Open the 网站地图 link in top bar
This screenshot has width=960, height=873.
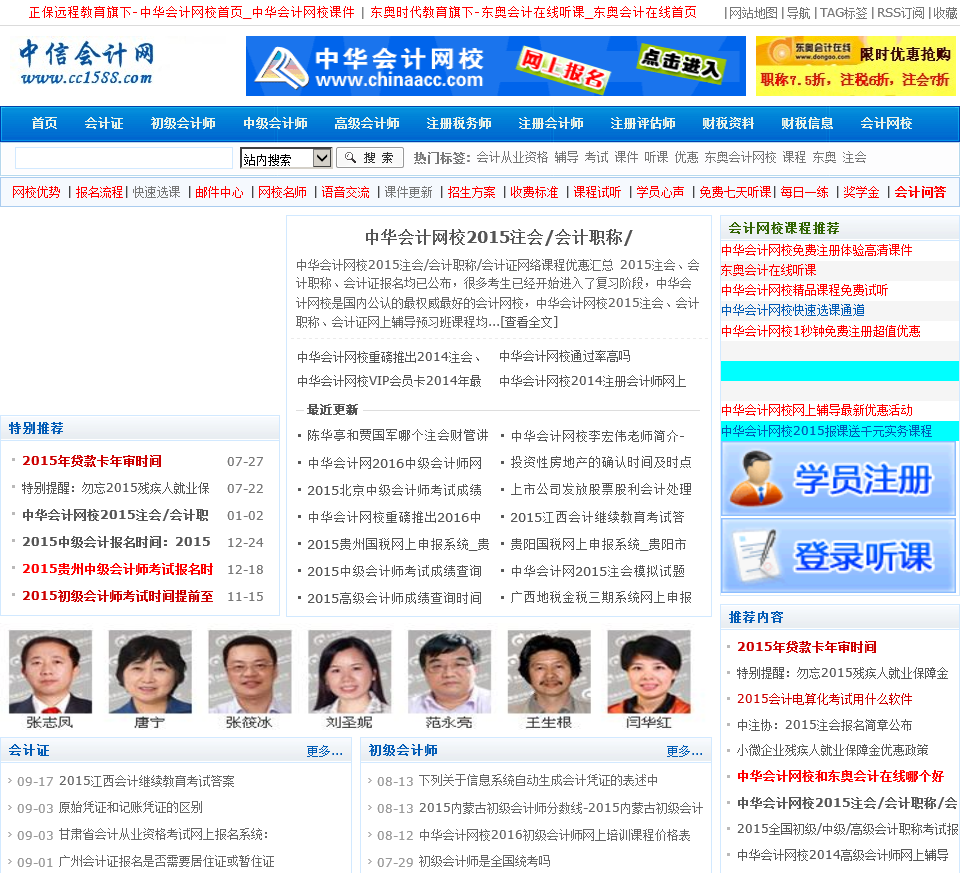753,13
